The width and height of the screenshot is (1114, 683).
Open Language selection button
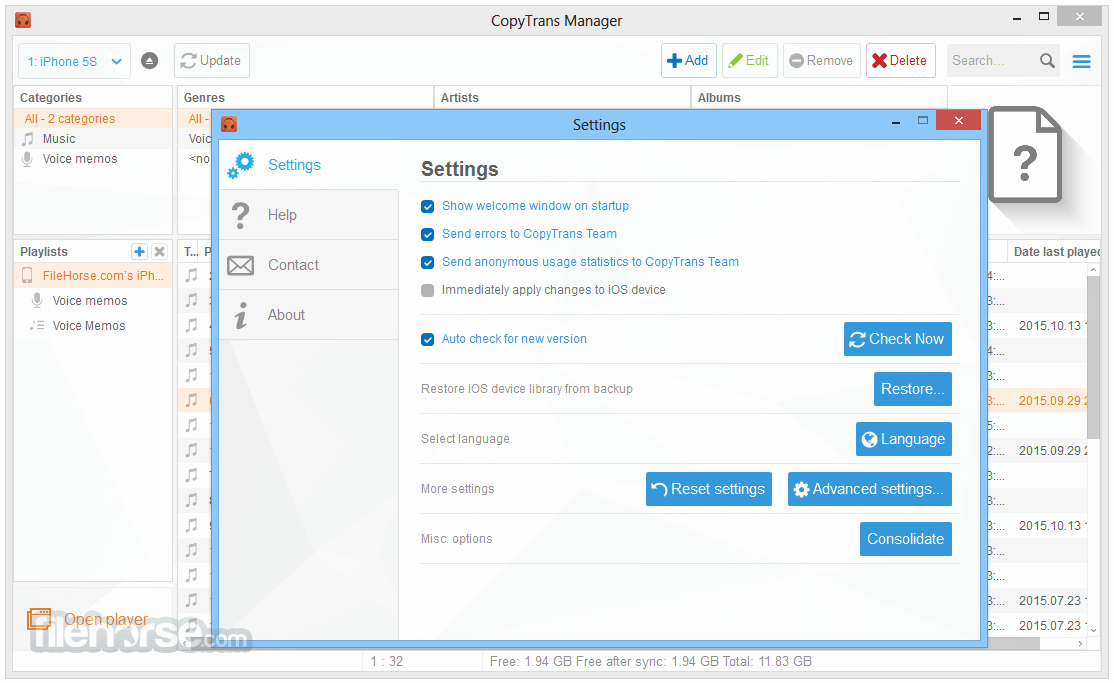pos(904,439)
